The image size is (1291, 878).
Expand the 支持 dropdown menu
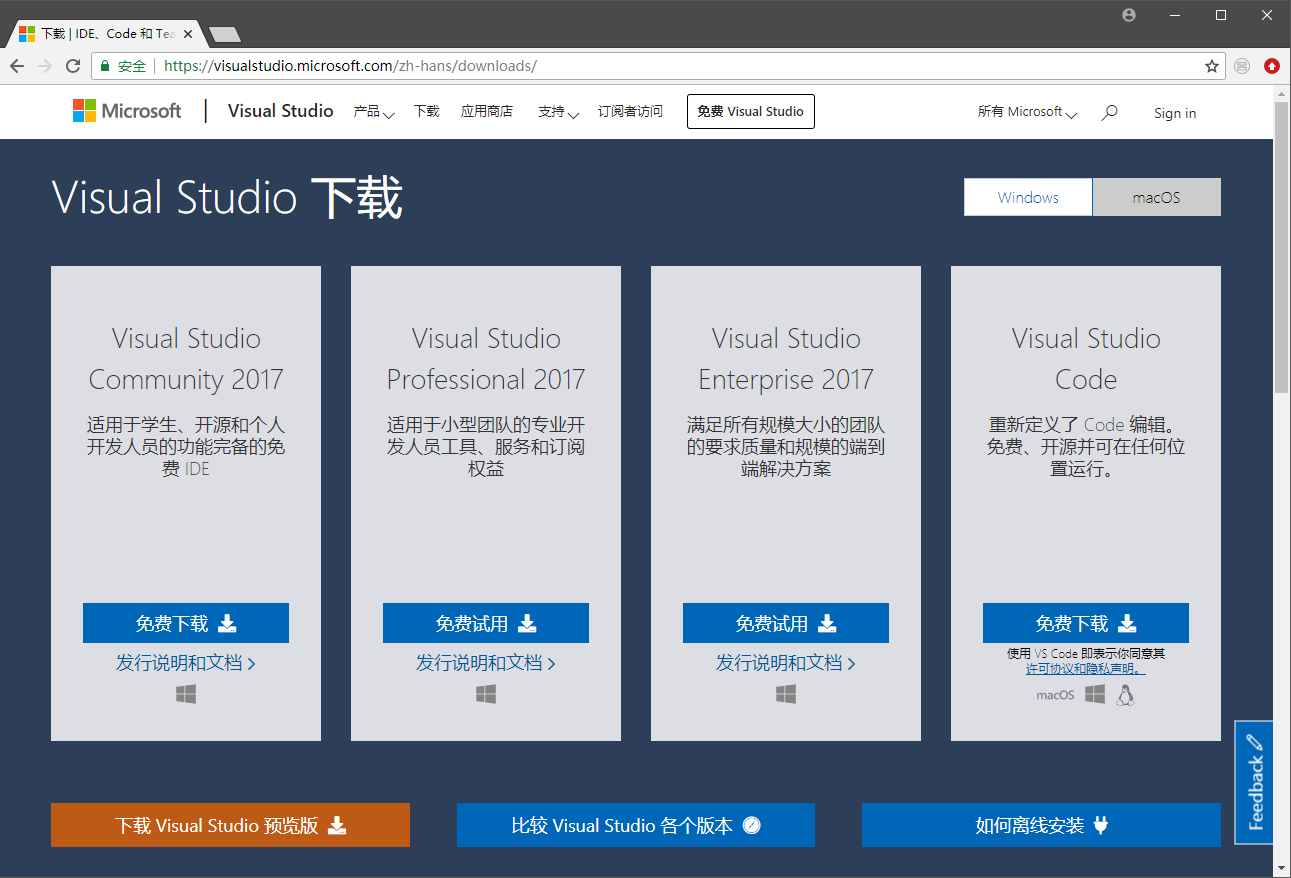click(558, 112)
